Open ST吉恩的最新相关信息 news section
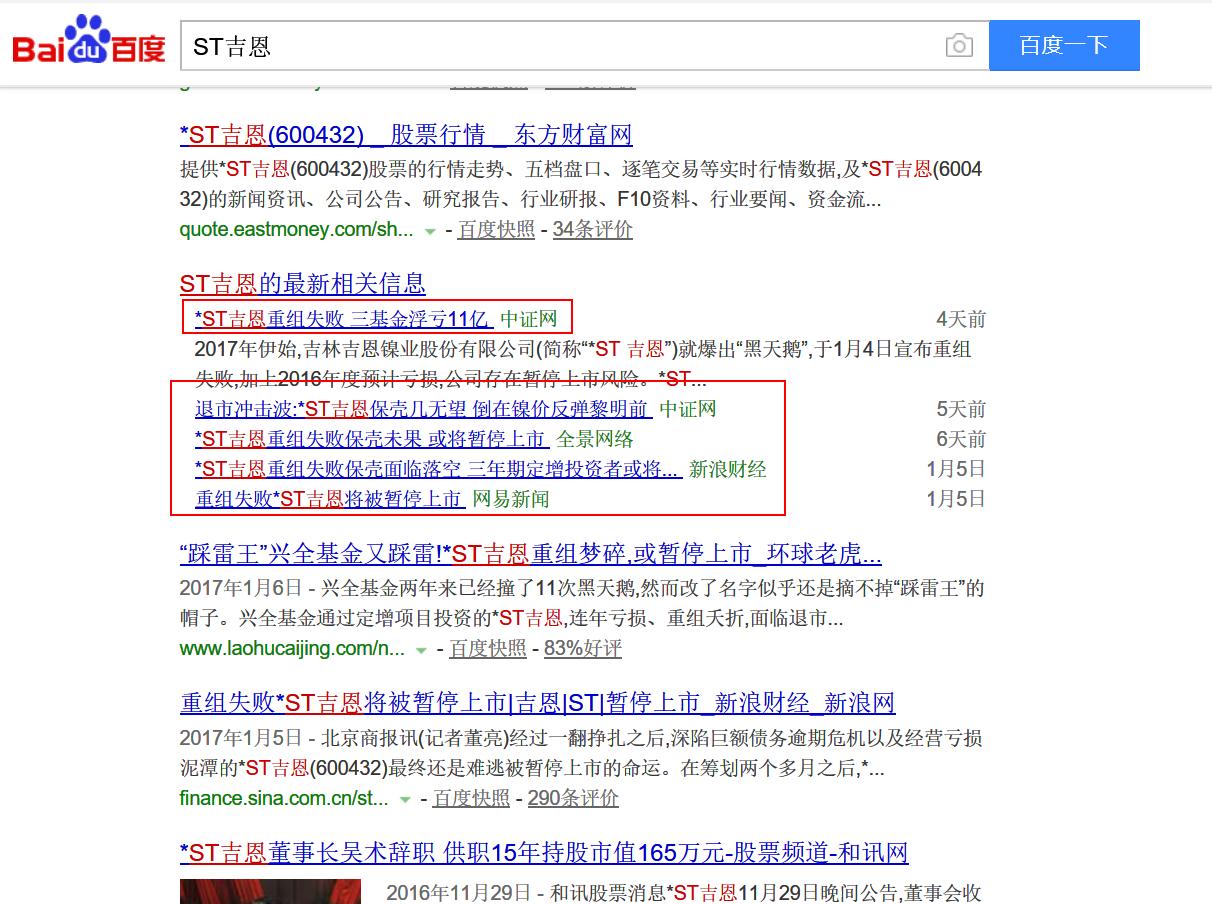This screenshot has width=1212, height=904. pyautogui.click(x=301, y=284)
